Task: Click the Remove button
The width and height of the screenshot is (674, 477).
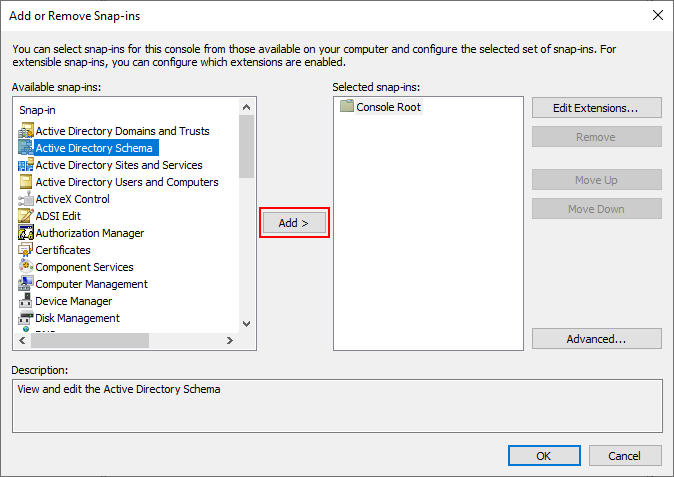Action: pyautogui.click(x=596, y=137)
